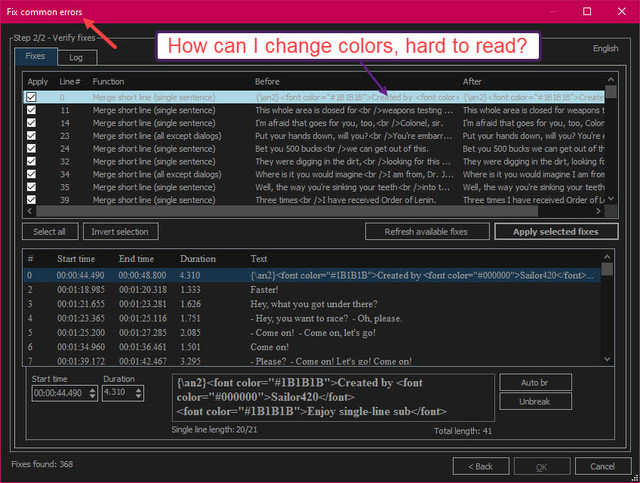Sort fixes by Function column header
This screenshot has height=483, width=640.
[108, 82]
